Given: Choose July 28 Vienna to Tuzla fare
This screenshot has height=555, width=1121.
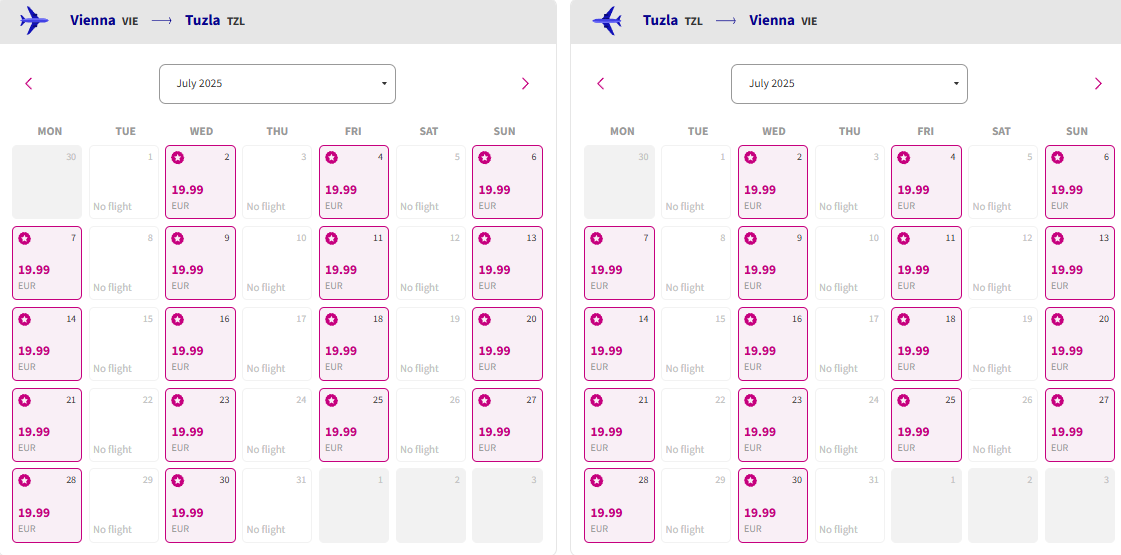Looking at the screenshot, I should 47,506.
